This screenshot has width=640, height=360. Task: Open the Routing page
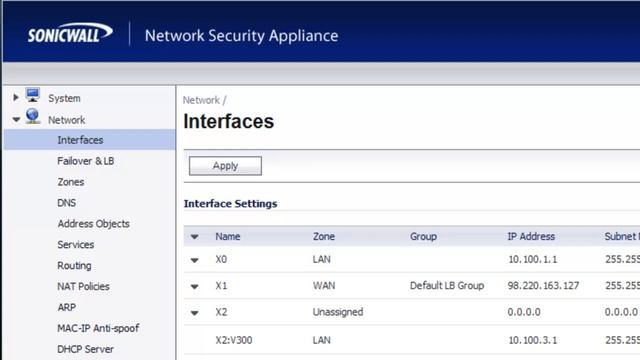[x=74, y=266]
